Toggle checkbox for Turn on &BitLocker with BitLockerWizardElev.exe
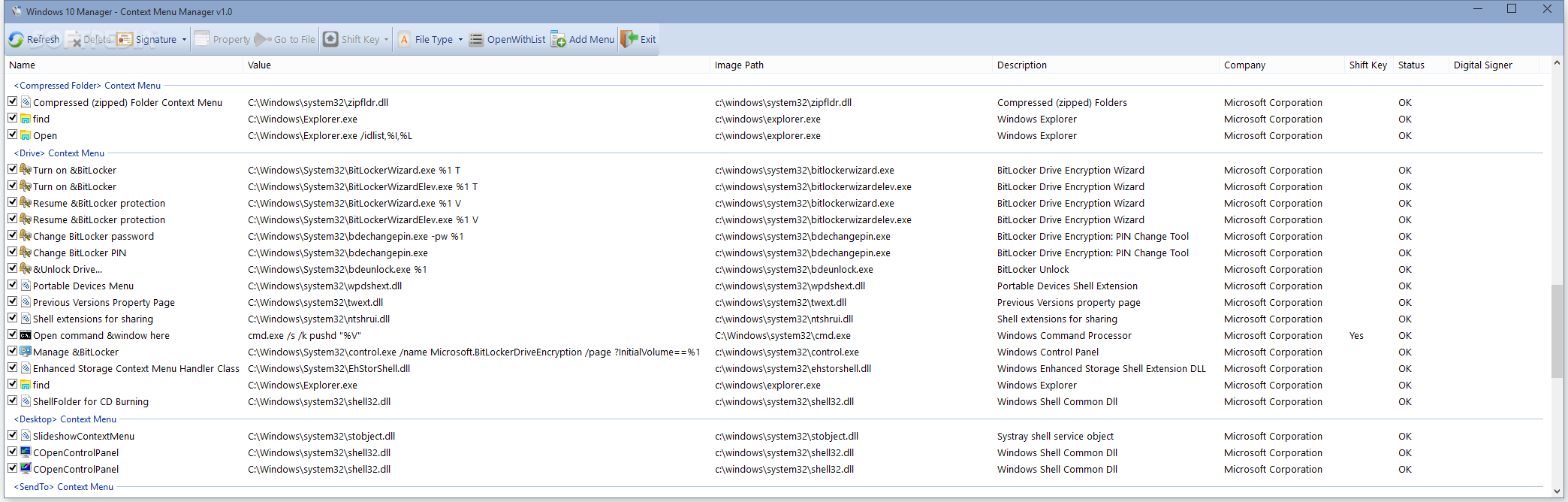The width and height of the screenshot is (1568, 502). (13, 186)
